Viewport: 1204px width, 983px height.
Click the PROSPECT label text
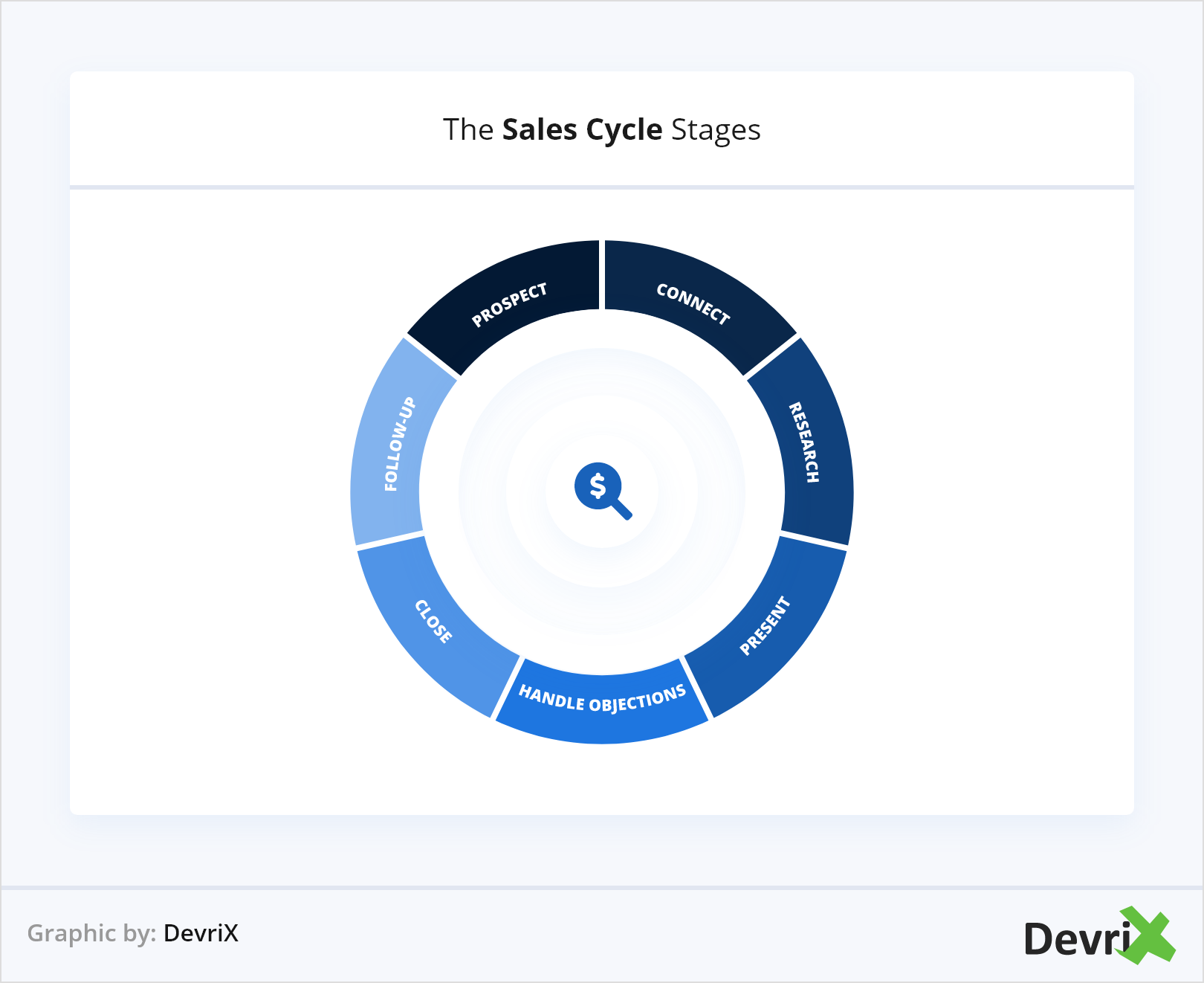point(510,304)
